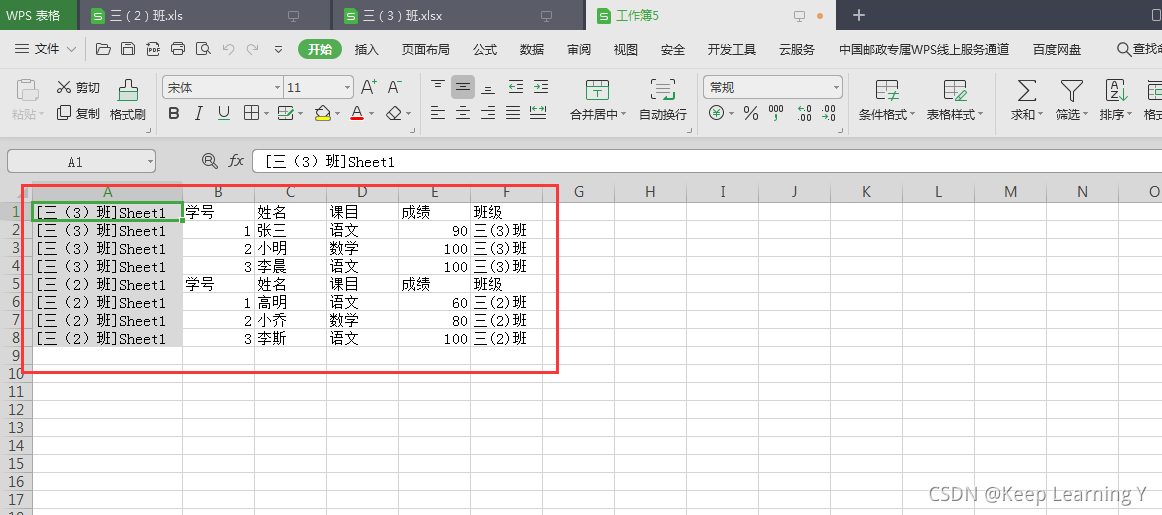1162x515 pixels.
Task: Expand Merge and Center (合并居中) dropdown
Action: pyautogui.click(x=623, y=115)
